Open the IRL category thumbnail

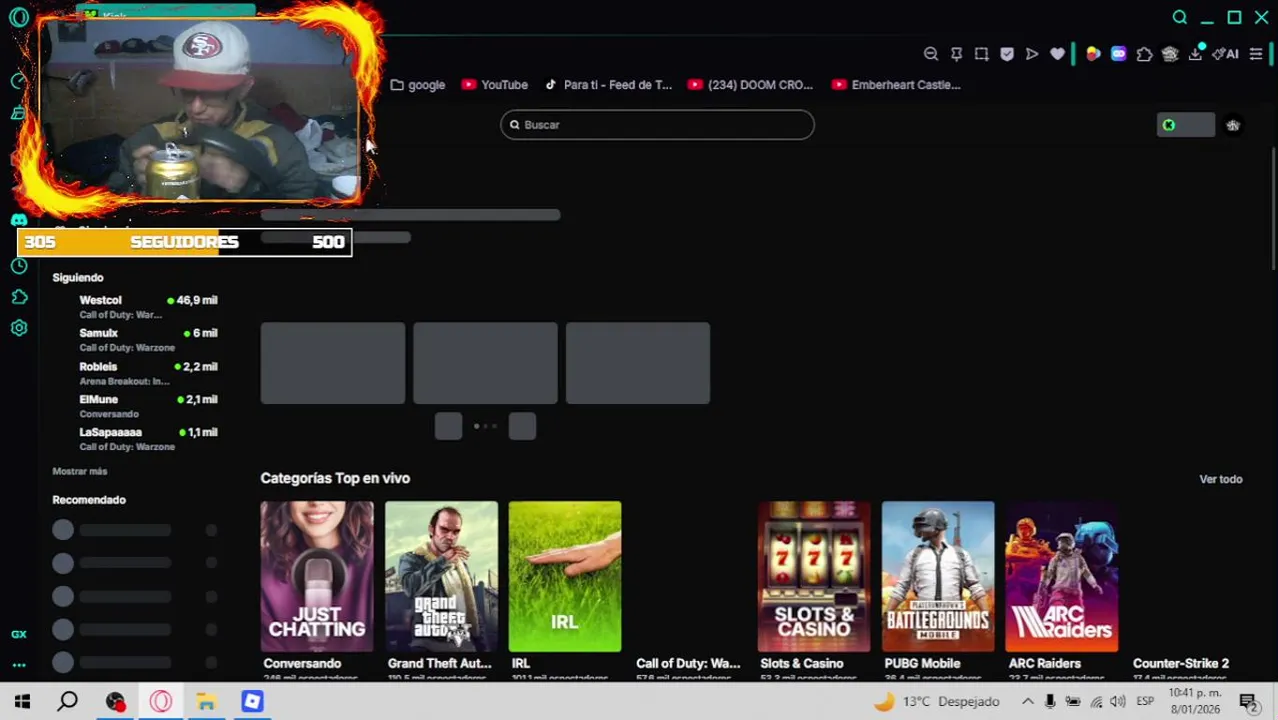click(565, 576)
